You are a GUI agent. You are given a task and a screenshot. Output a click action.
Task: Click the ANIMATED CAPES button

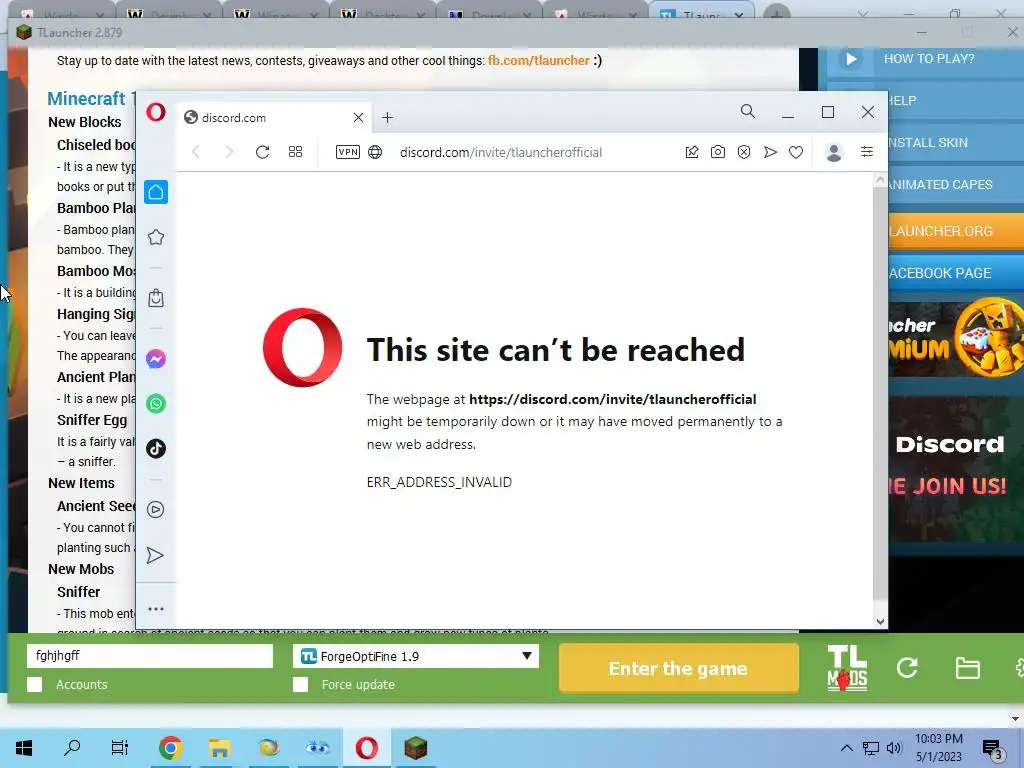[x=956, y=185]
